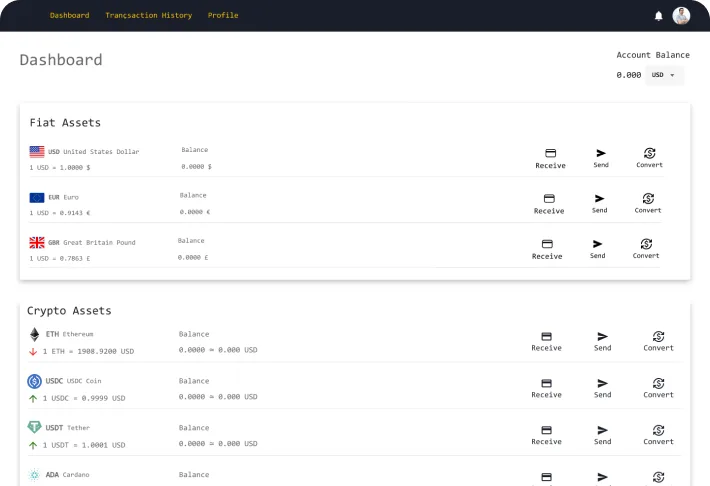
Task: Click the Tether USDT logo
Action: [34, 427]
